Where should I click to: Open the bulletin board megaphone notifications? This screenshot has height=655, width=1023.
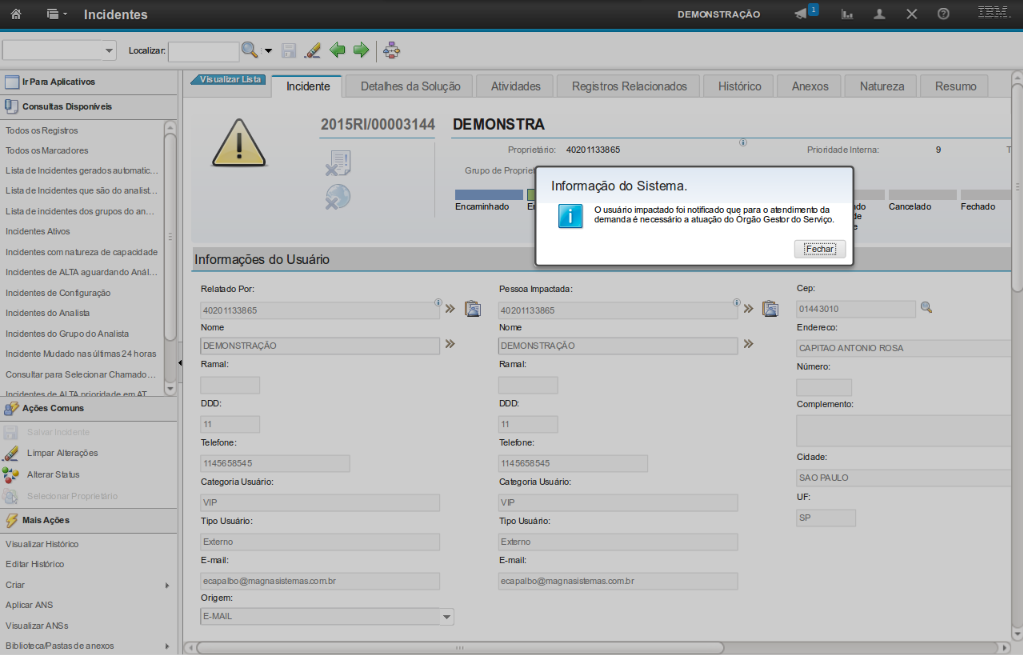801,14
